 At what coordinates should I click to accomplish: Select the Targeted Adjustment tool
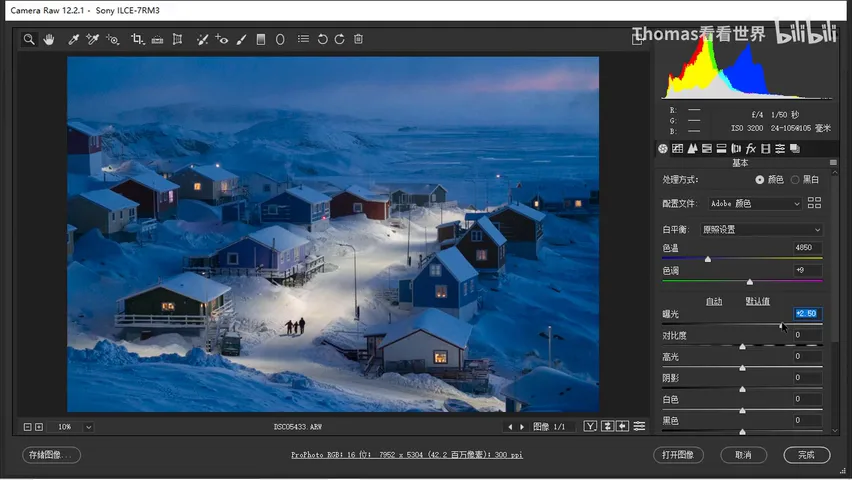(x=112, y=39)
